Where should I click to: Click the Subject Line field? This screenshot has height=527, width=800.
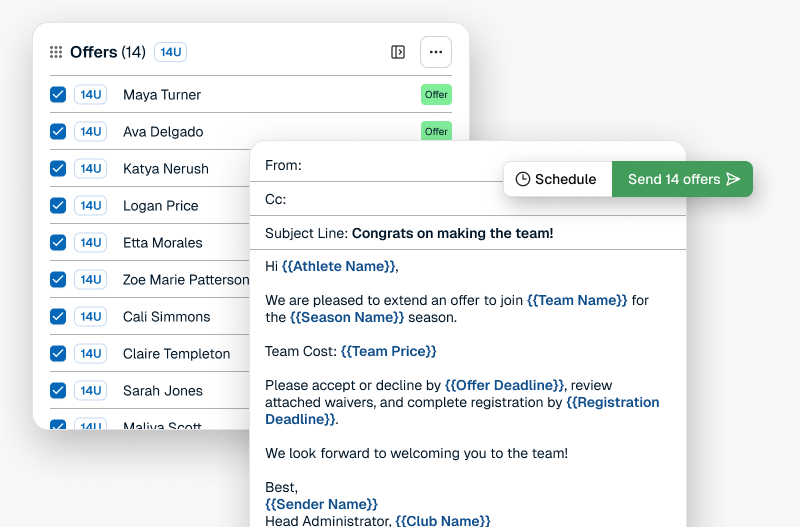[x=468, y=233]
